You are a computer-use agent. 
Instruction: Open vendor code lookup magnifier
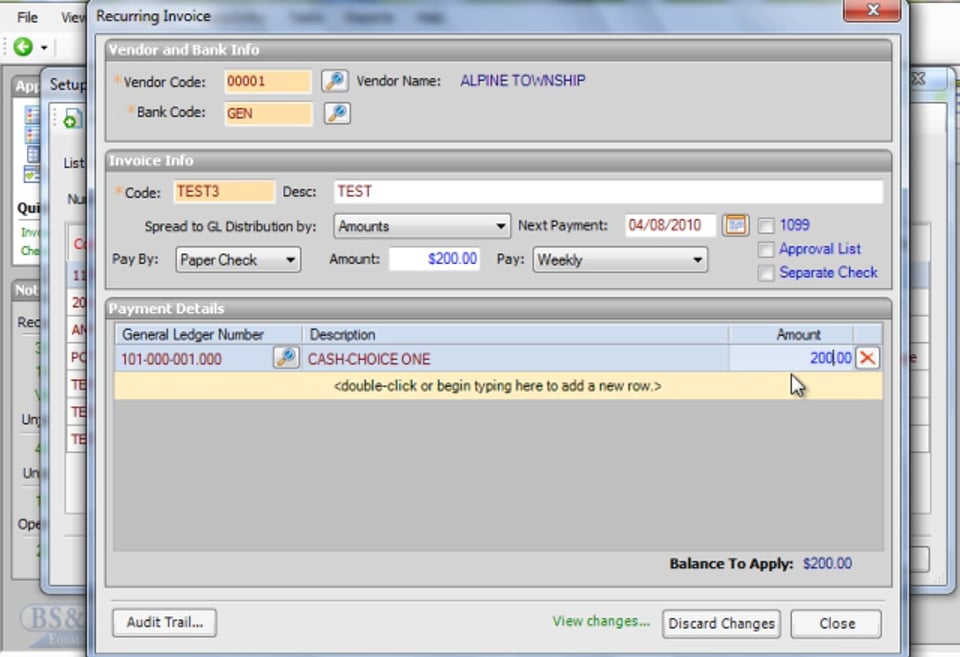pos(335,81)
